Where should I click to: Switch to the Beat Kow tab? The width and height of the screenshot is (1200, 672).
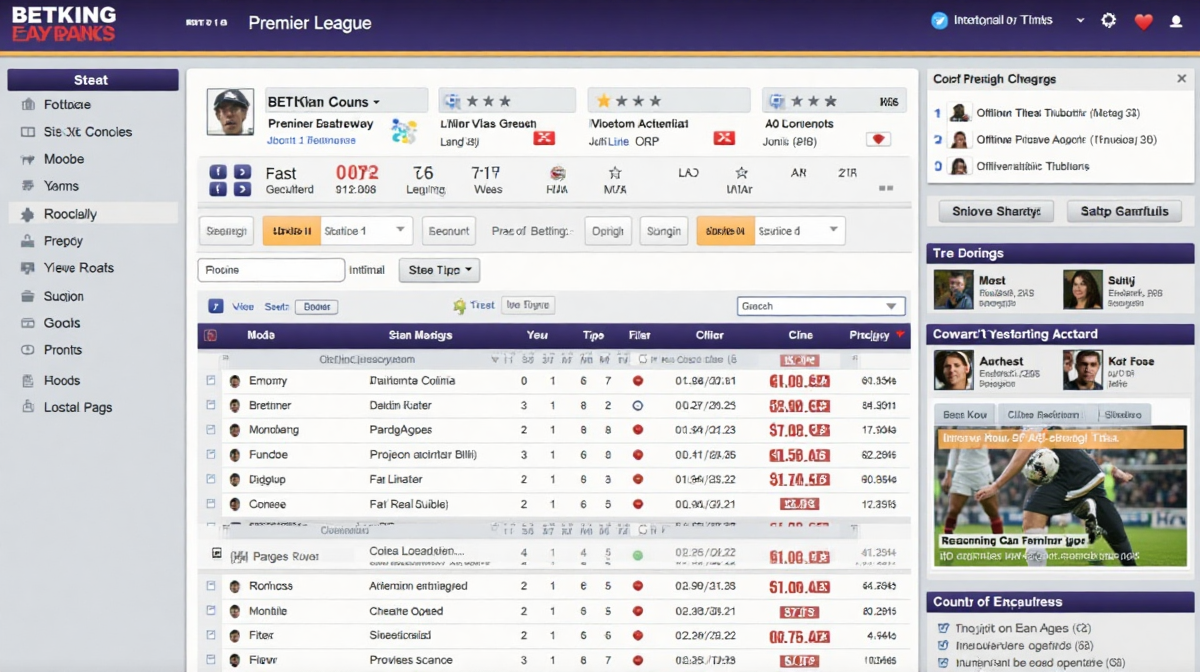point(964,414)
